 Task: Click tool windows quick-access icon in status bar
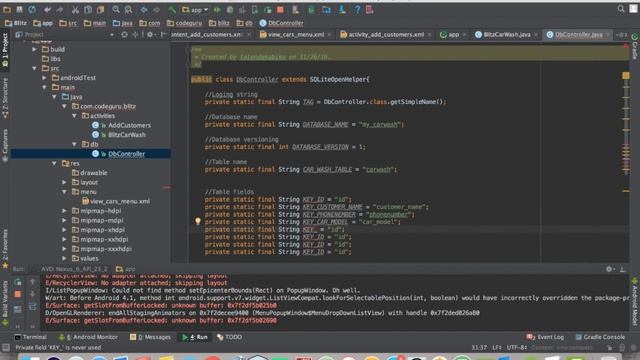[6, 347]
